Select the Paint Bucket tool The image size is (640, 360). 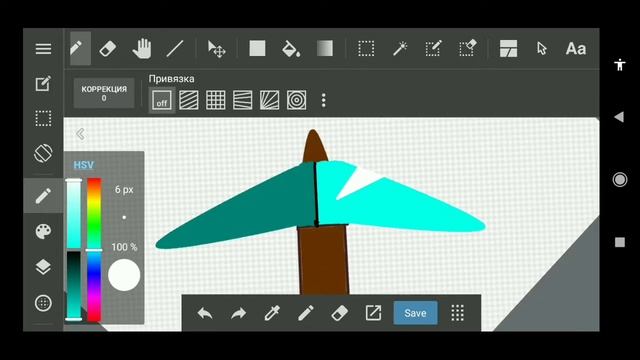click(291, 49)
